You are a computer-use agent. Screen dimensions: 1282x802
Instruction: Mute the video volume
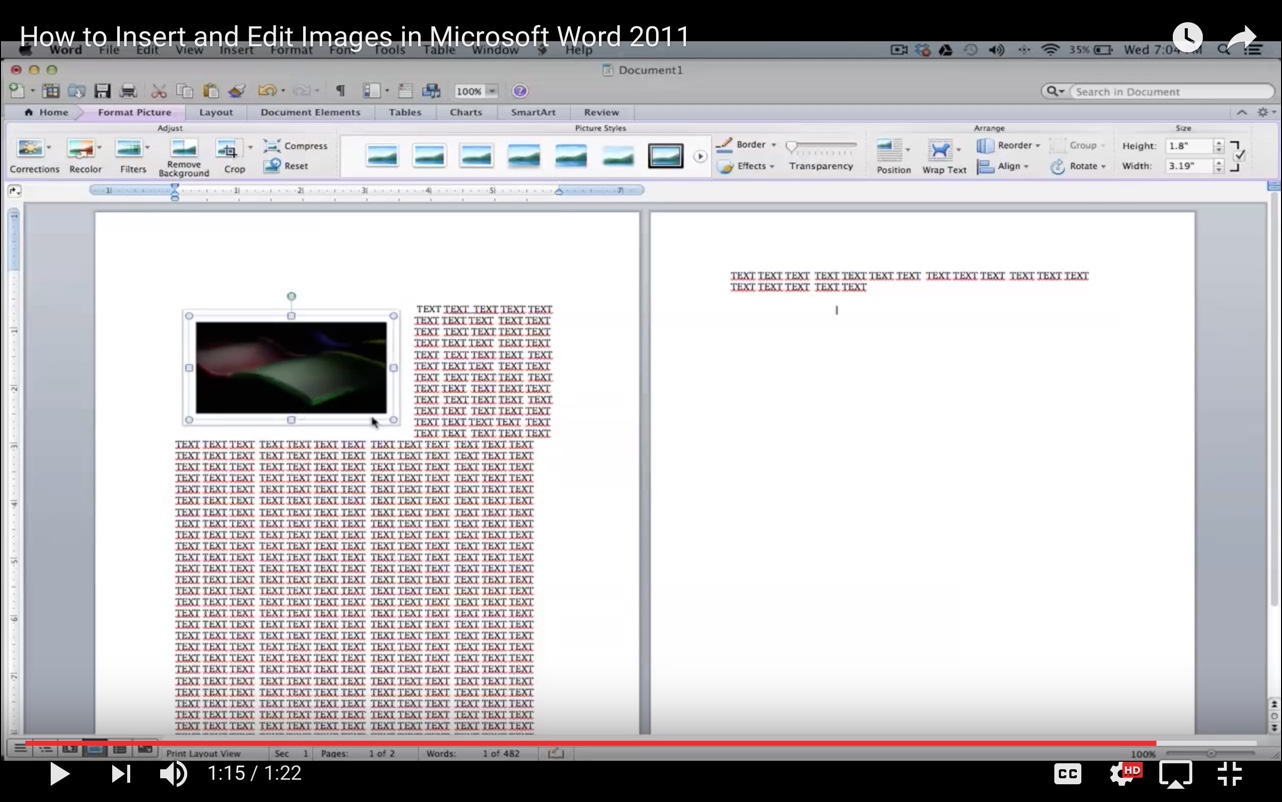(x=173, y=773)
